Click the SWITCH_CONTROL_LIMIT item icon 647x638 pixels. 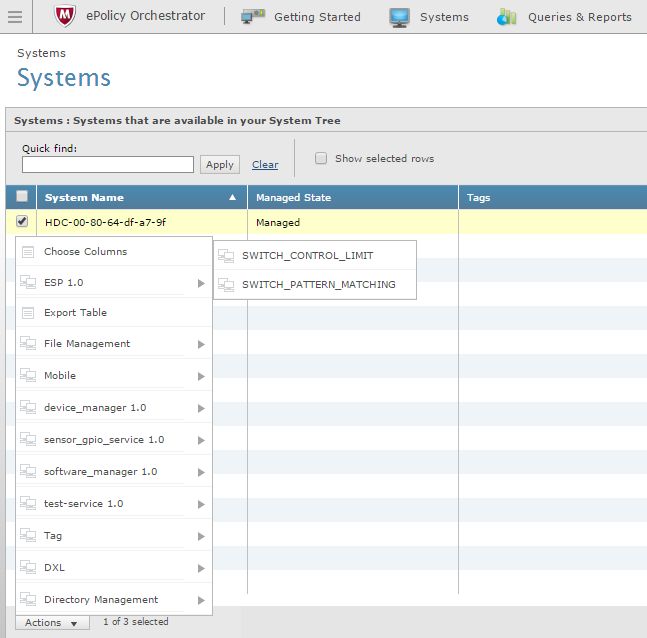[x=226, y=256]
